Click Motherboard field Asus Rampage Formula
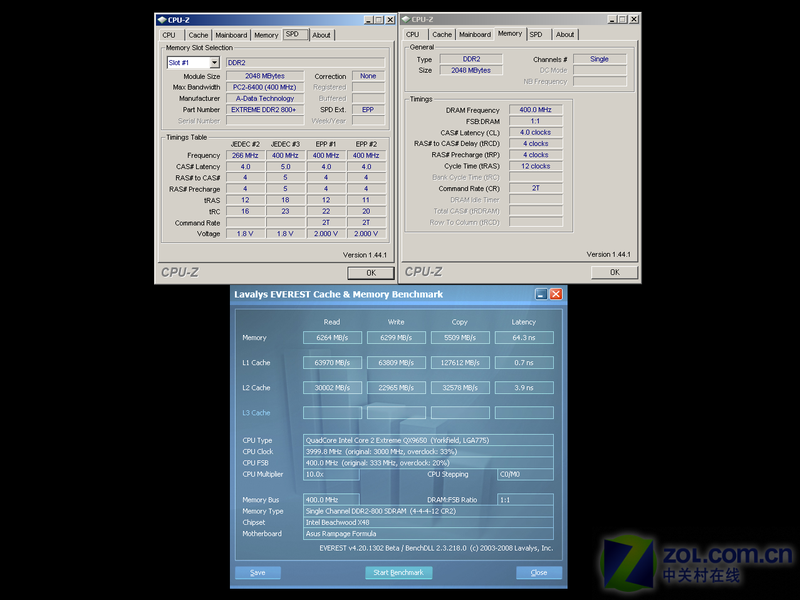This screenshot has width=800, height=600. pos(428,534)
